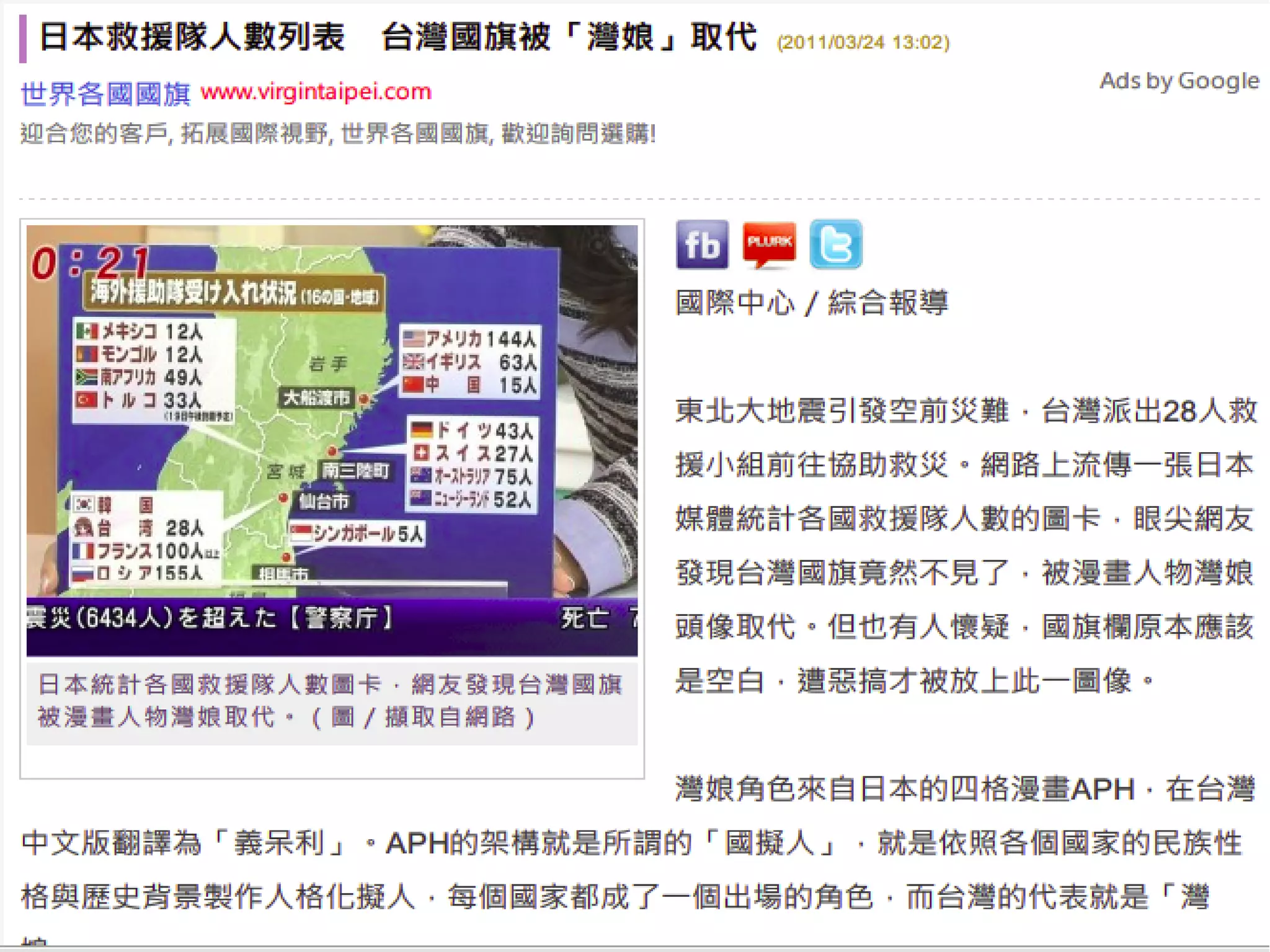Click the Twitter share icon
This screenshot has width=1270, height=952.
[x=836, y=244]
